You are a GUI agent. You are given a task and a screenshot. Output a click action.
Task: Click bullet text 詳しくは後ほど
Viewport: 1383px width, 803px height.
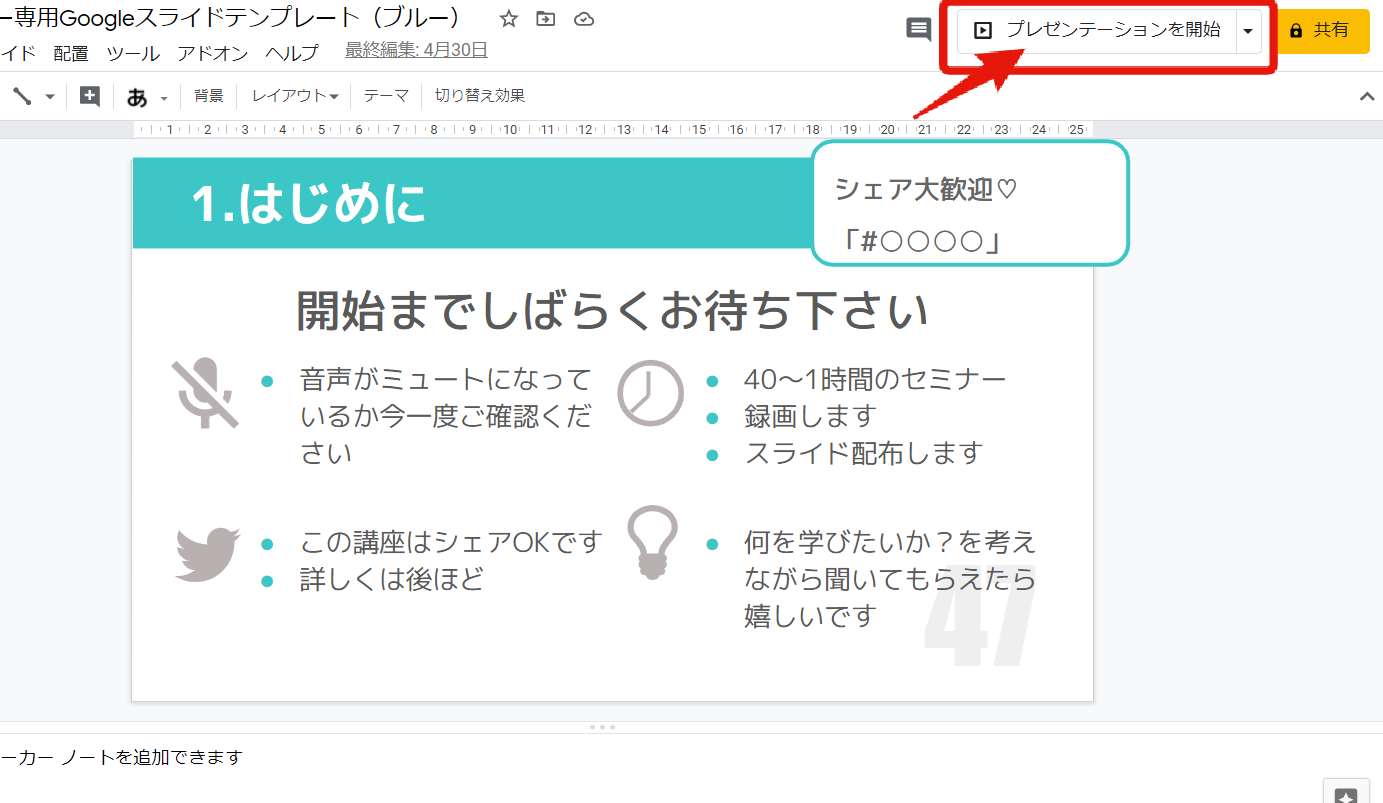392,579
